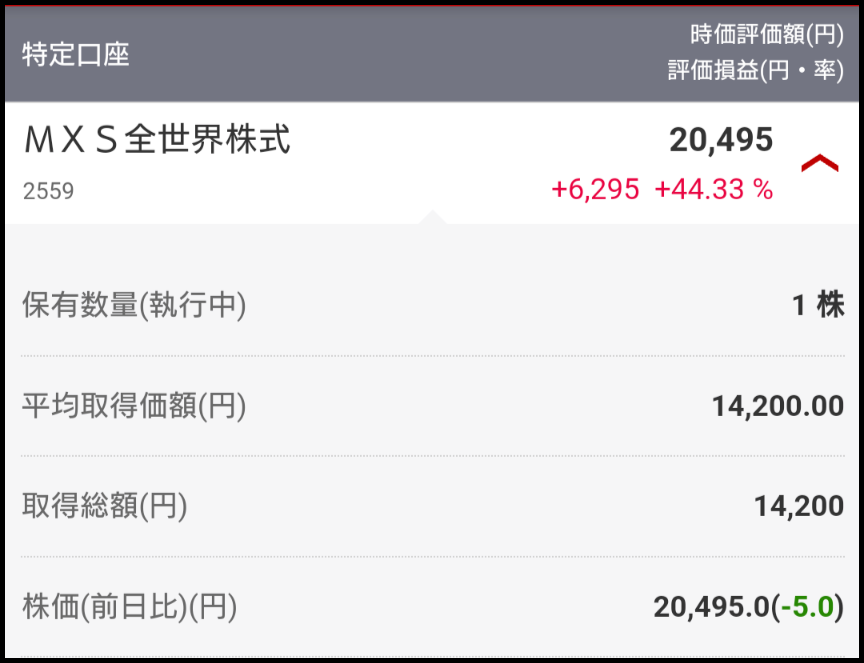
Task: Select the 保有数量(執行中) row label
Action: (134, 306)
